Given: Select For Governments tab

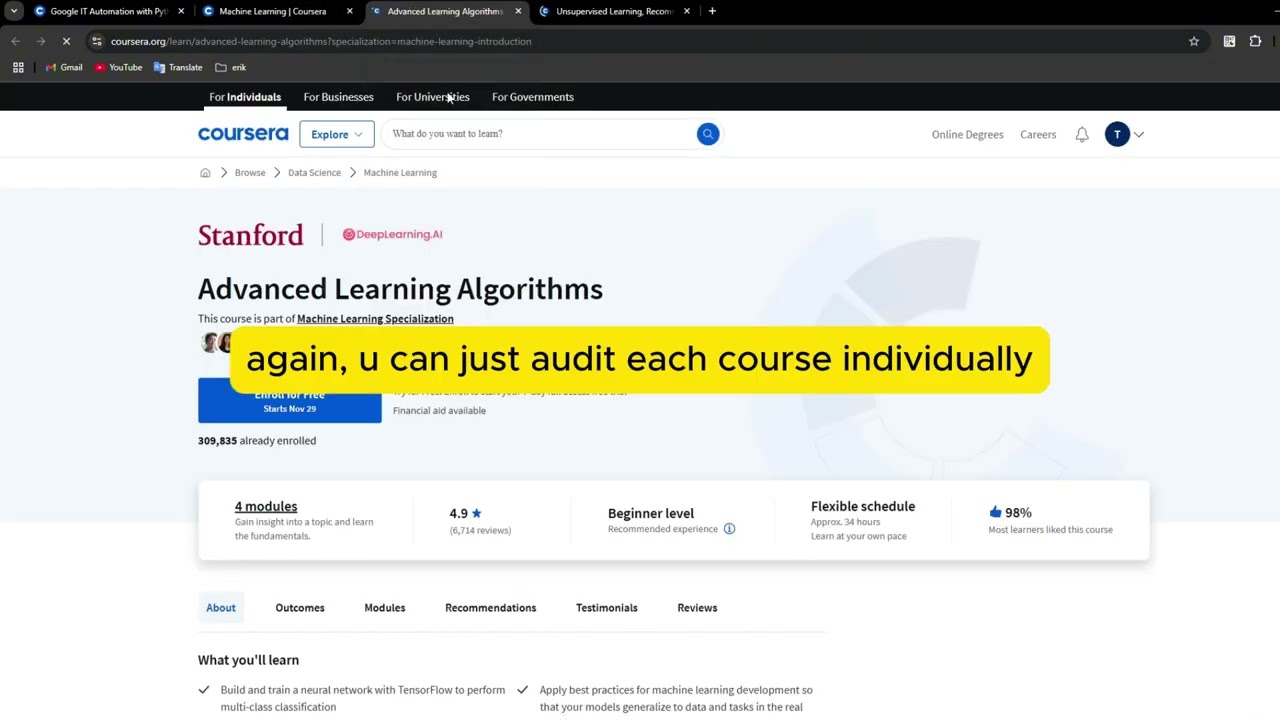Looking at the screenshot, I should point(533,97).
